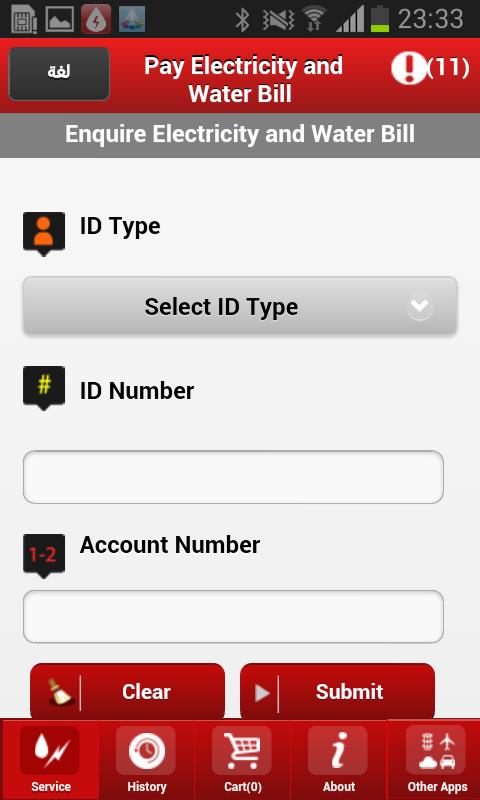Tap the play arrow icon on Submit
This screenshot has height=800, width=480.
click(x=262, y=692)
